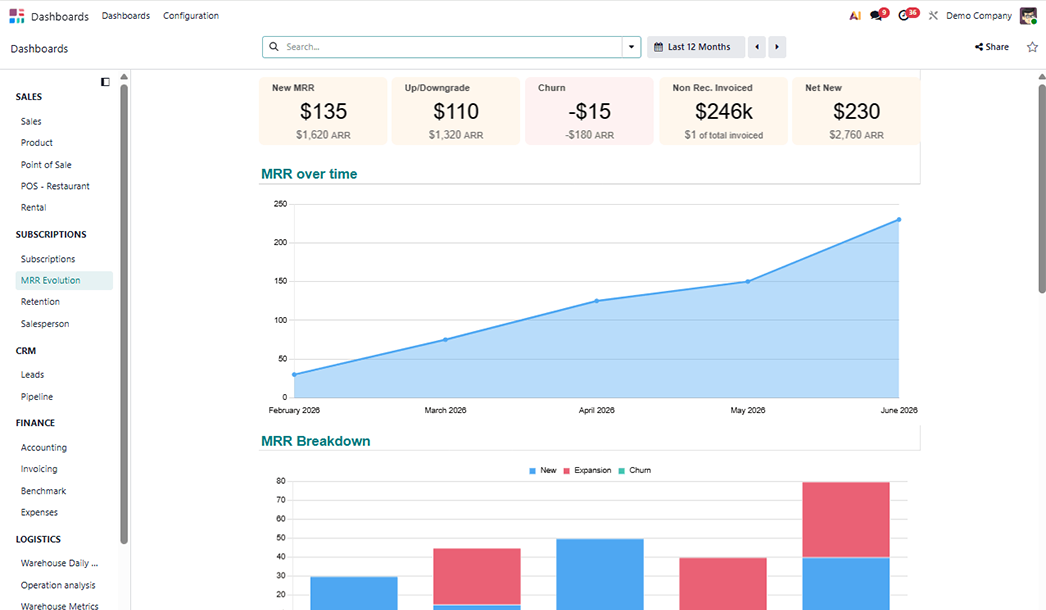Mark dashboard as favorite with star
This screenshot has width=1046, height=610.
click(x=1032, y=47)
